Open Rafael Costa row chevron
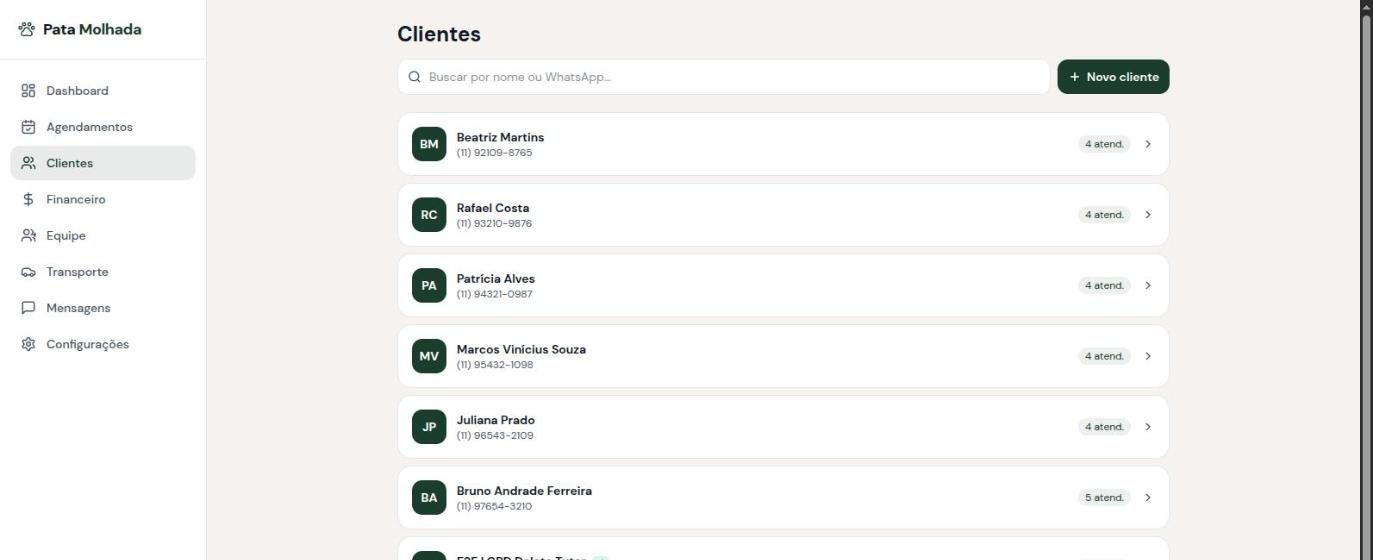The width and height of the screenshot is (1373, 560). 1148,215
